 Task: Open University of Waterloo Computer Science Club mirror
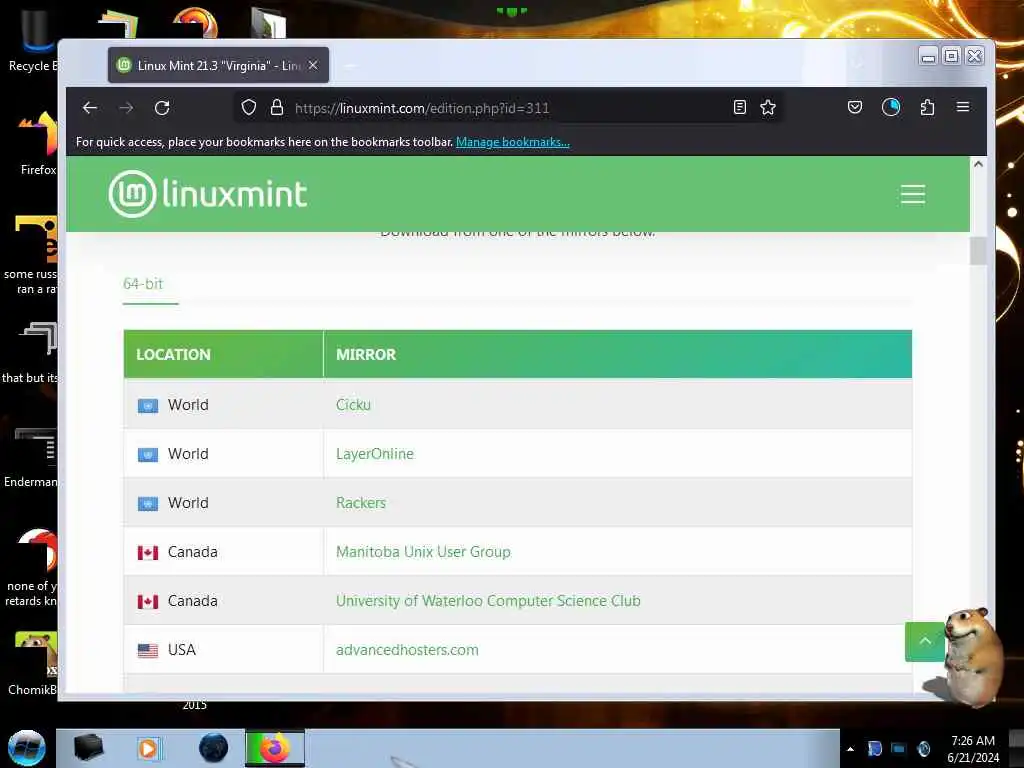(488, 601)
